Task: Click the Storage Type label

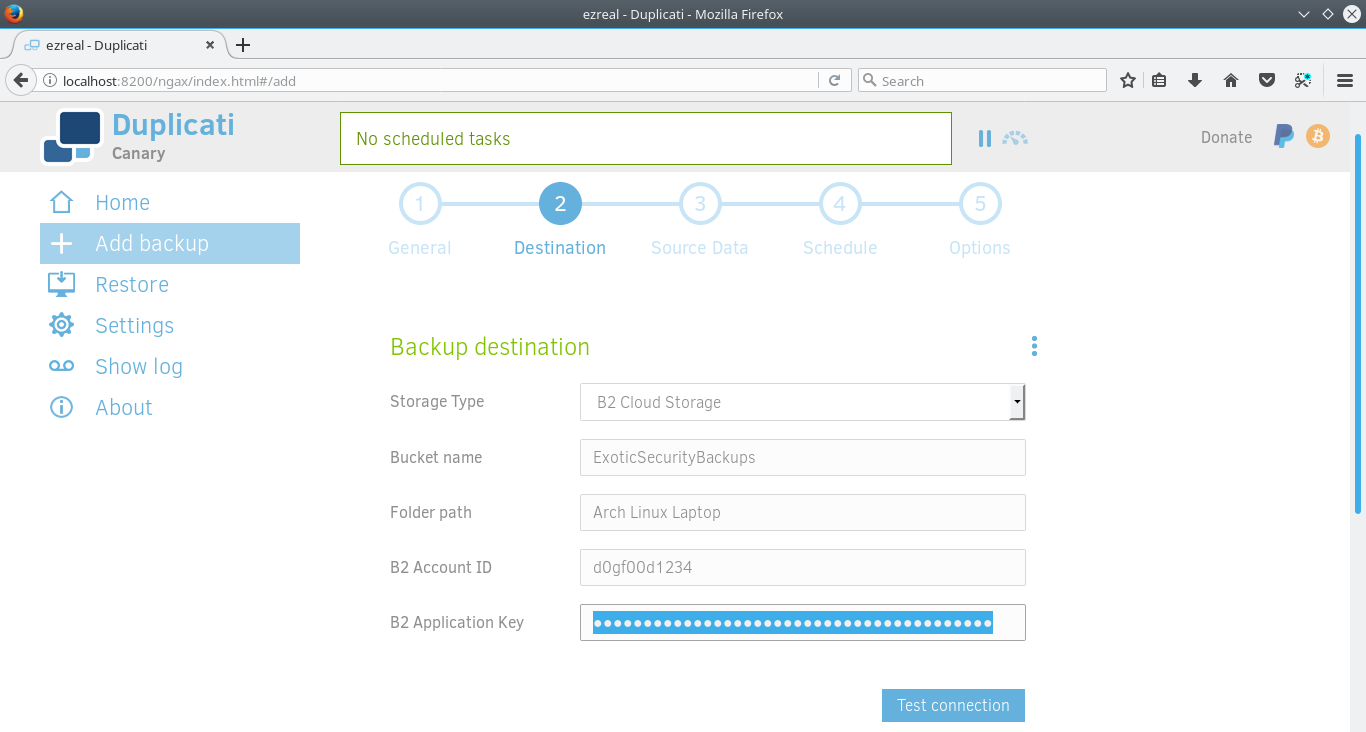Action: coord(437,402)
